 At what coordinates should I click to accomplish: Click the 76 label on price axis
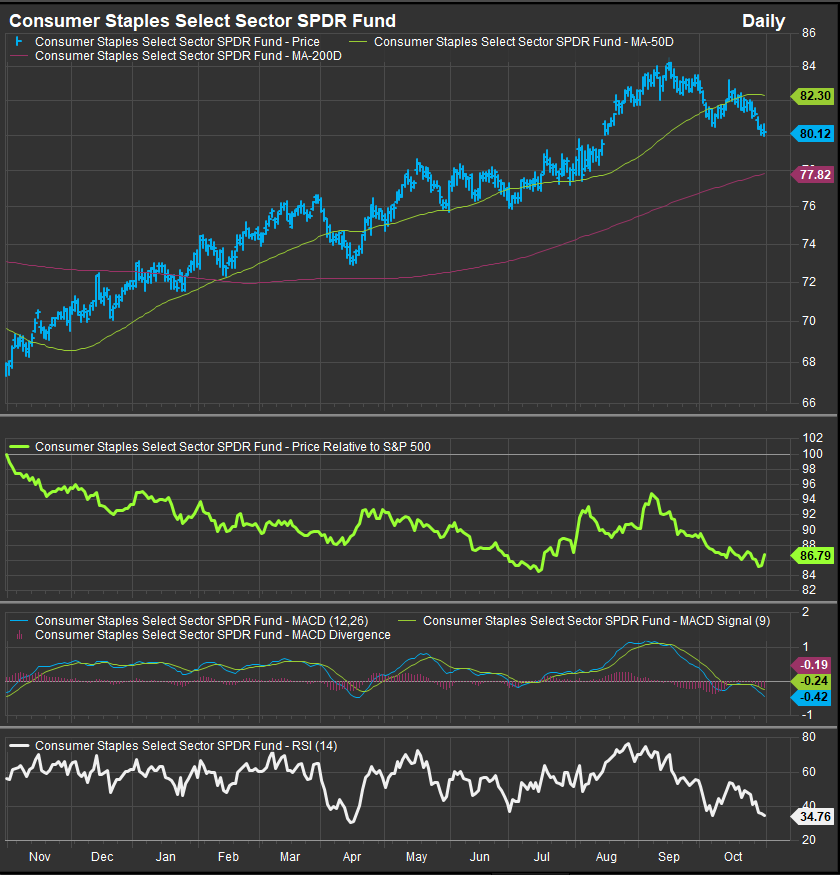click(809, 206)
